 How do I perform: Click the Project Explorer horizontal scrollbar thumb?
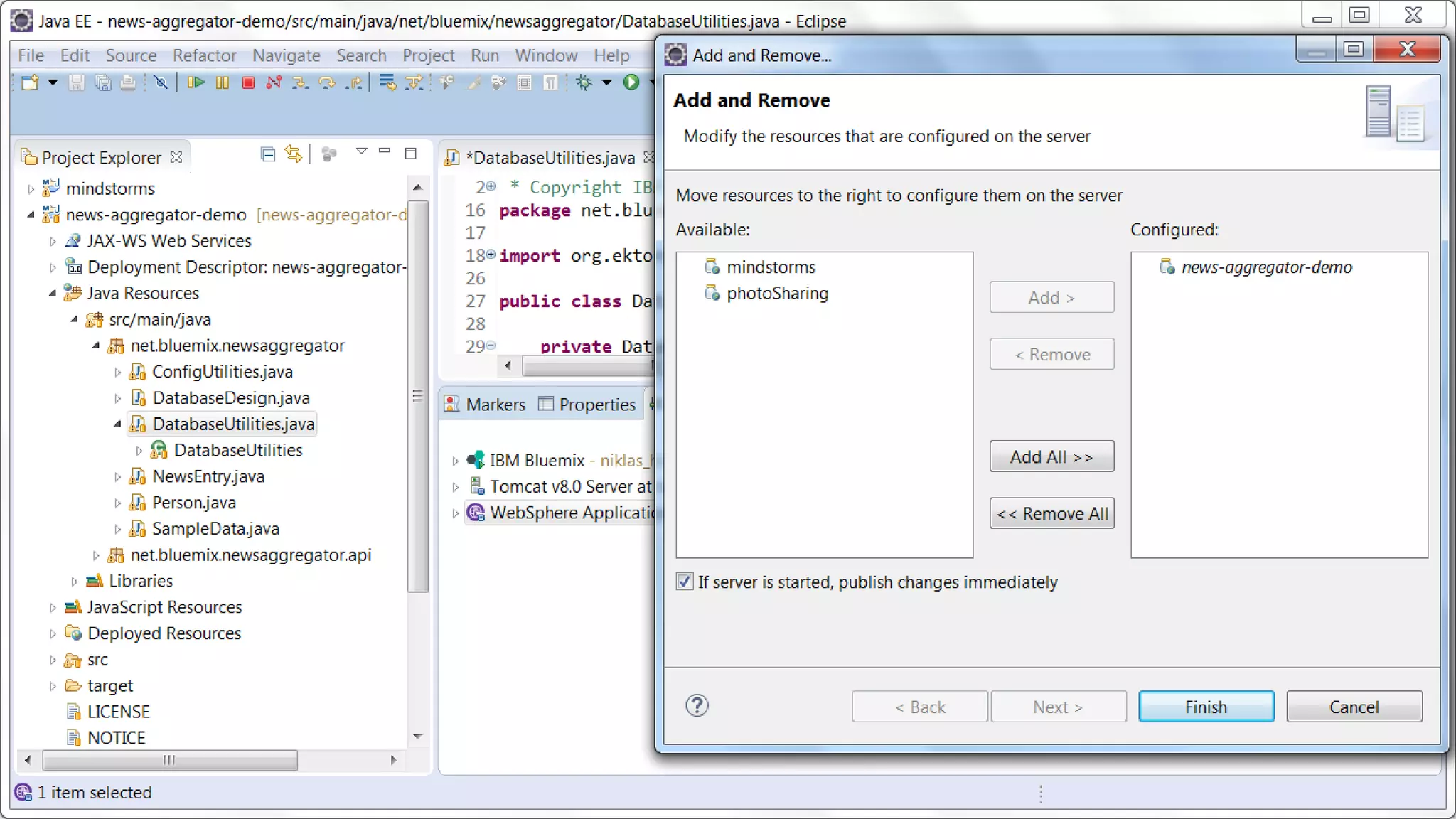coord(169,760)
